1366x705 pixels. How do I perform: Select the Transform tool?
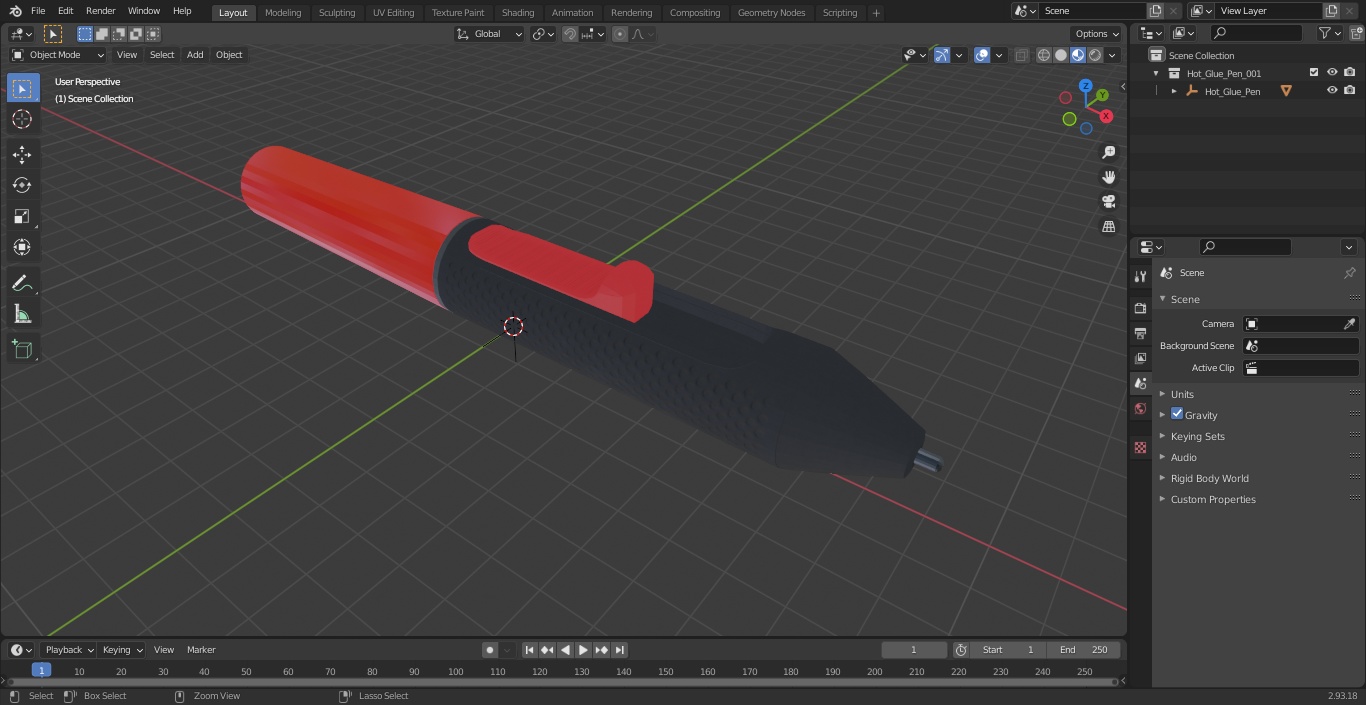point(22,247)
